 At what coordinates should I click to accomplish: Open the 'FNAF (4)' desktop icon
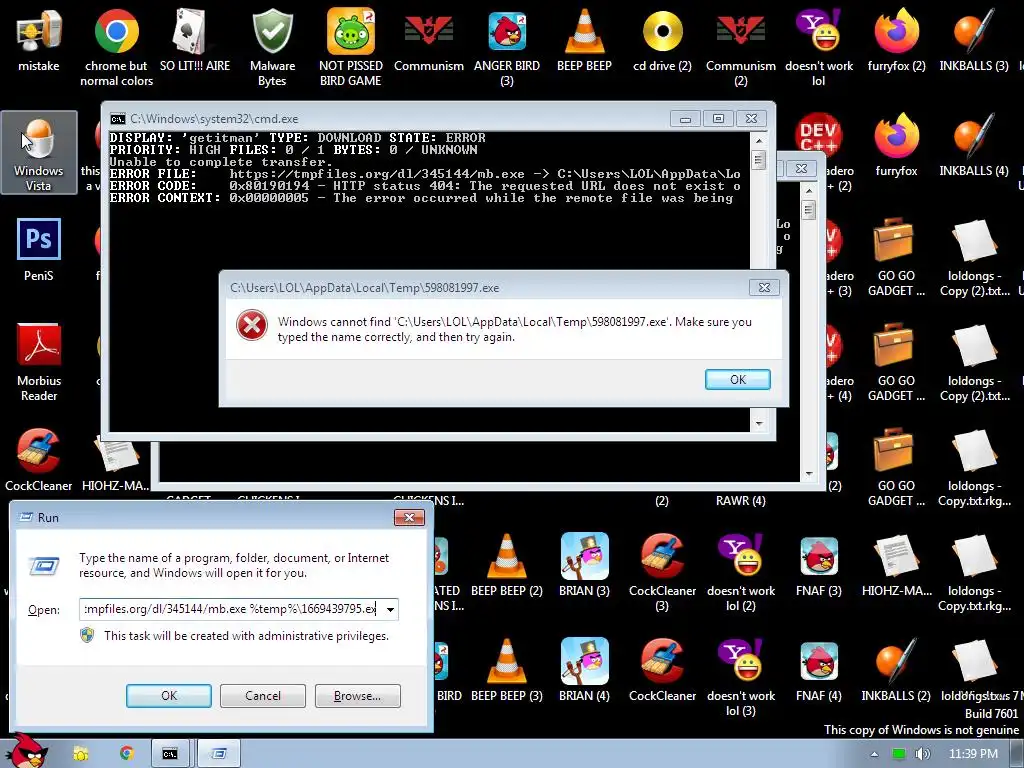tap(818, 670)
